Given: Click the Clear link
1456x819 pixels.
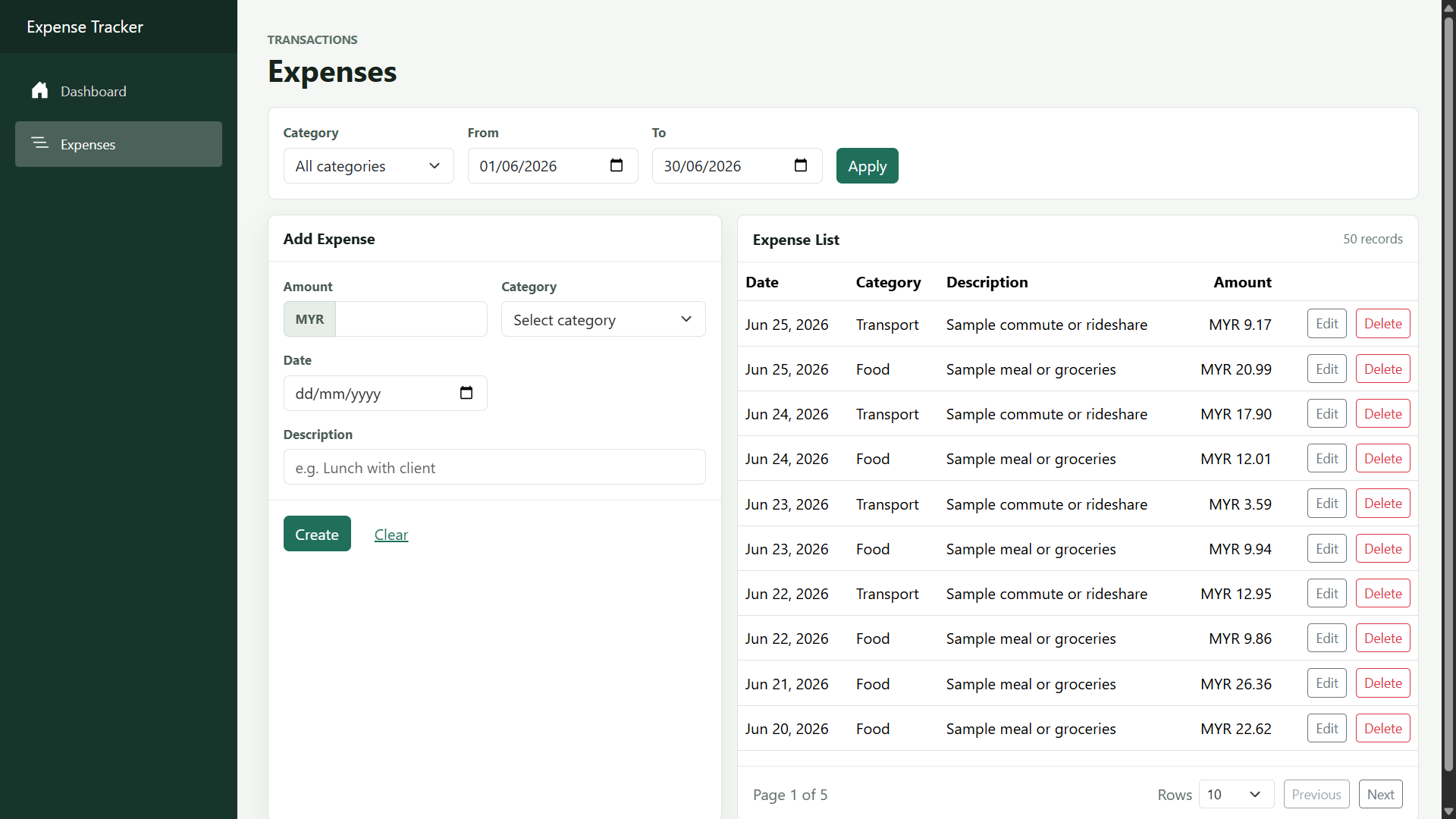Looking at the screenshot, I should coord(391,535).
